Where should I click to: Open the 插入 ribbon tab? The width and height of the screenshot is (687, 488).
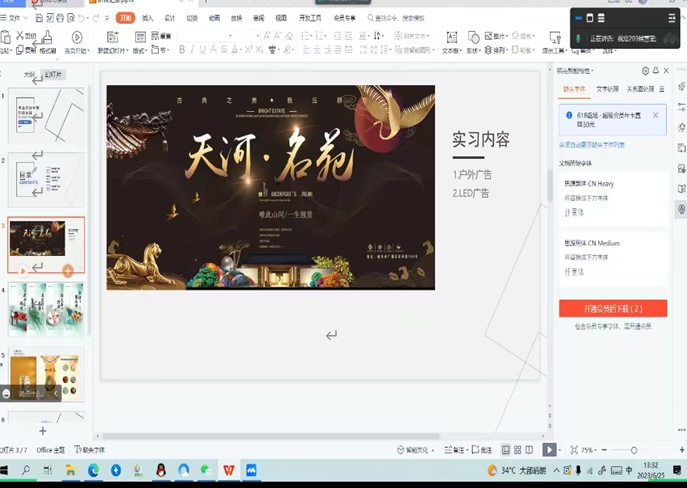(148, 18)
